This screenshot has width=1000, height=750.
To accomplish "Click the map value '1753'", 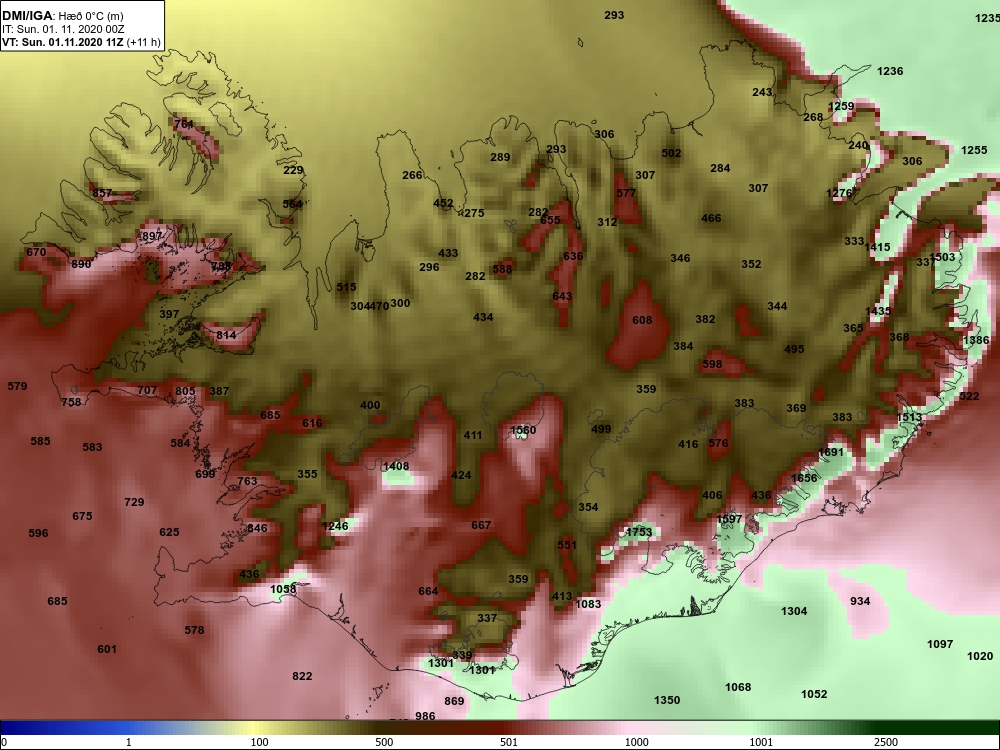I will click(x=639, y=531).
